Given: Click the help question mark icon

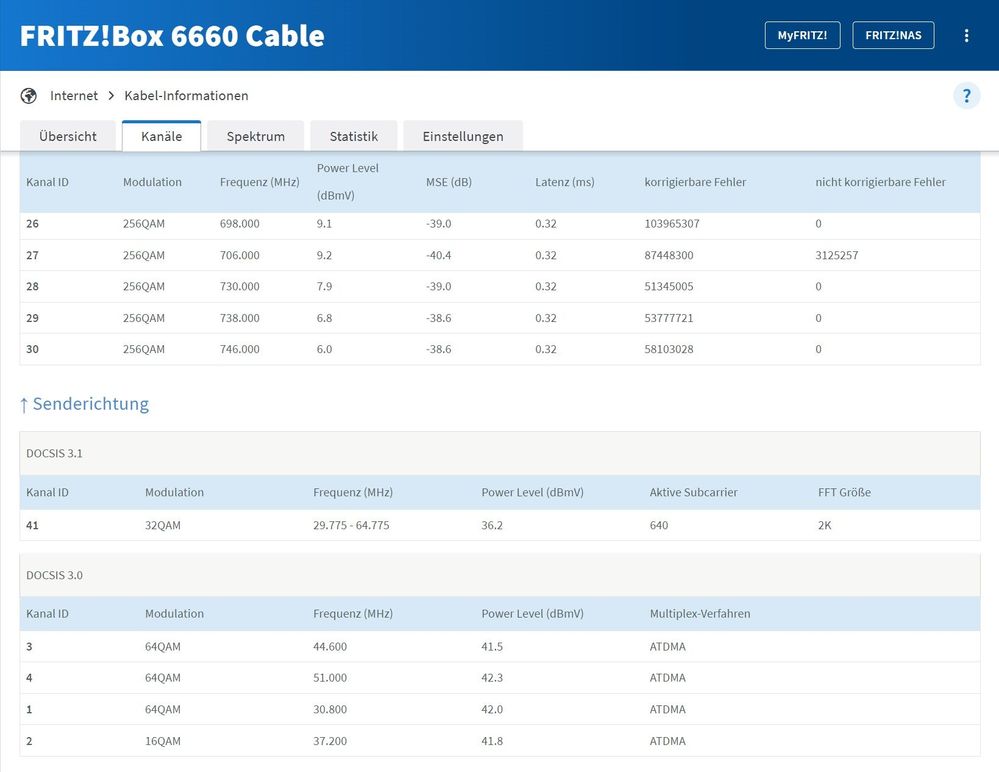Looking at the screenshot, I should pyautogui.click(x=966, y=96).
